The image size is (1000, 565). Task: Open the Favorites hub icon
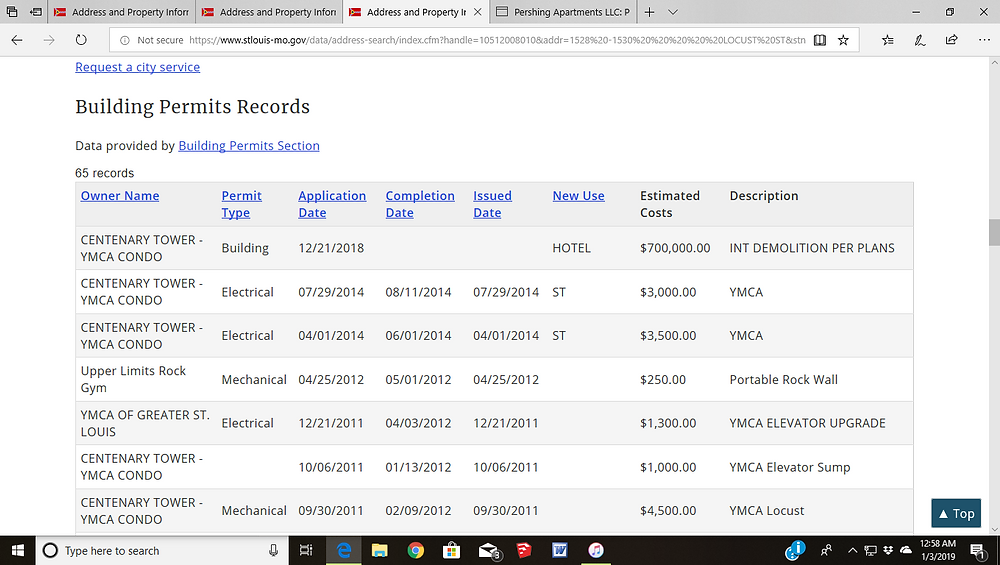(888, 40)
